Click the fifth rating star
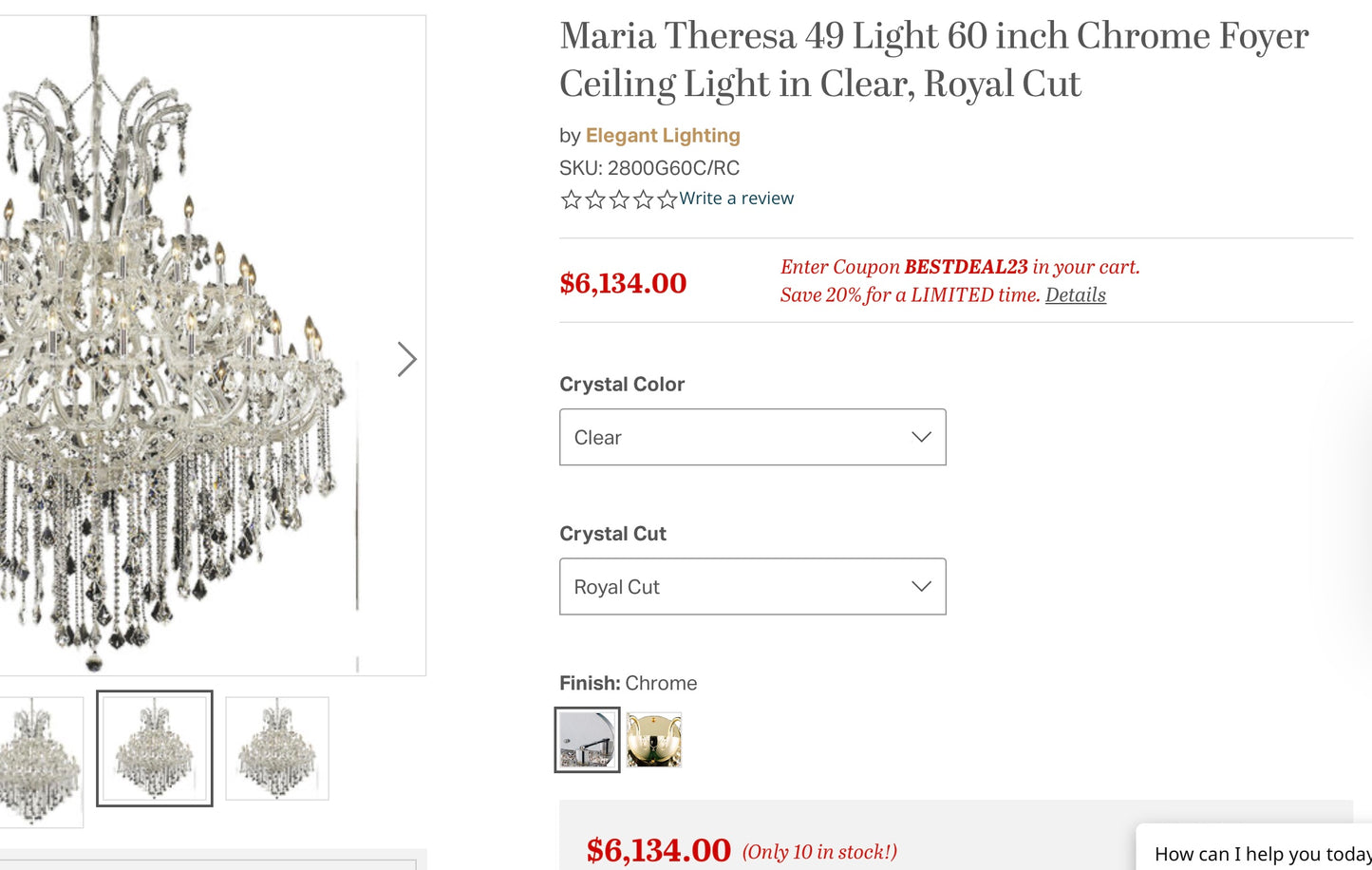The width and height of the screenshot is (1372, 870). (666, 199)
